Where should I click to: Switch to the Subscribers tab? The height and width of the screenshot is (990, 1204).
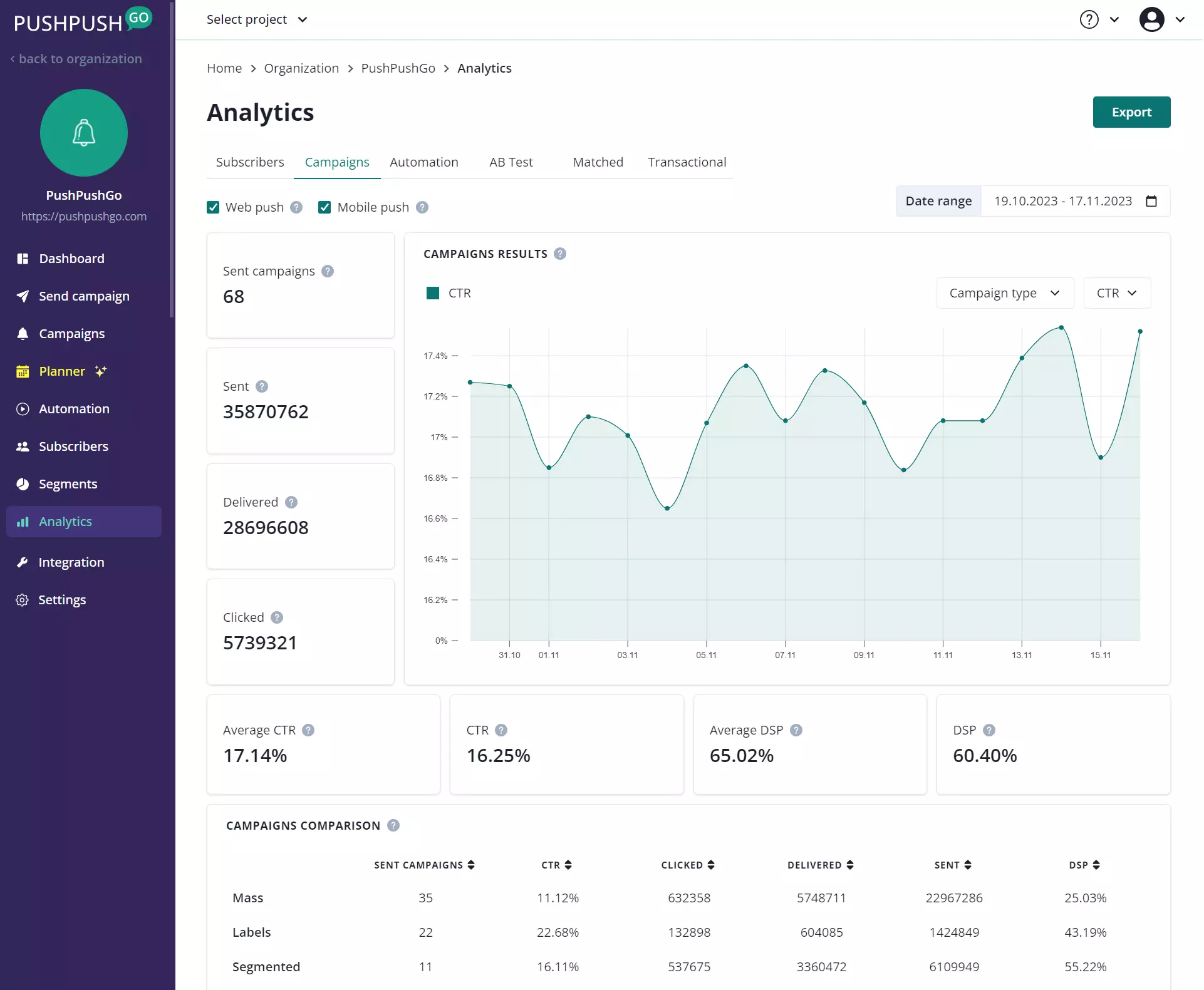250,162
